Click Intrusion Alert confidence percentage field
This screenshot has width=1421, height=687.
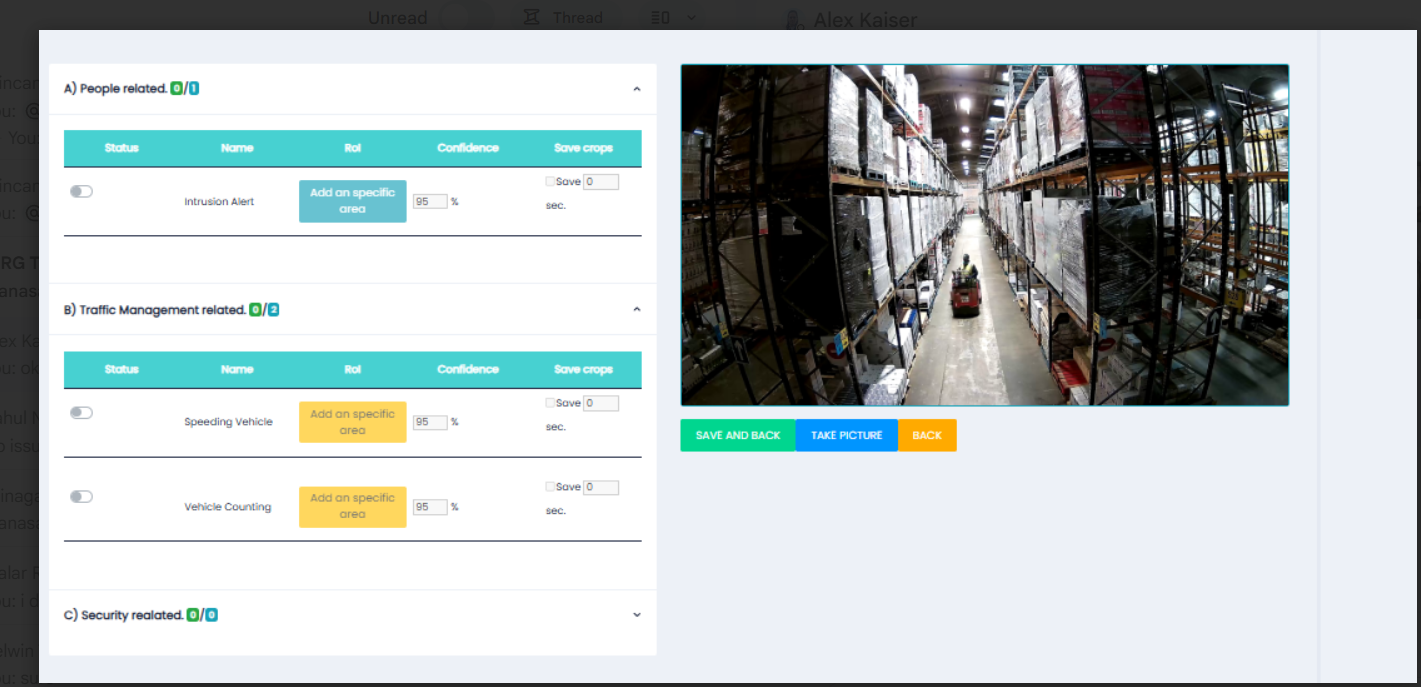(429, 201)
